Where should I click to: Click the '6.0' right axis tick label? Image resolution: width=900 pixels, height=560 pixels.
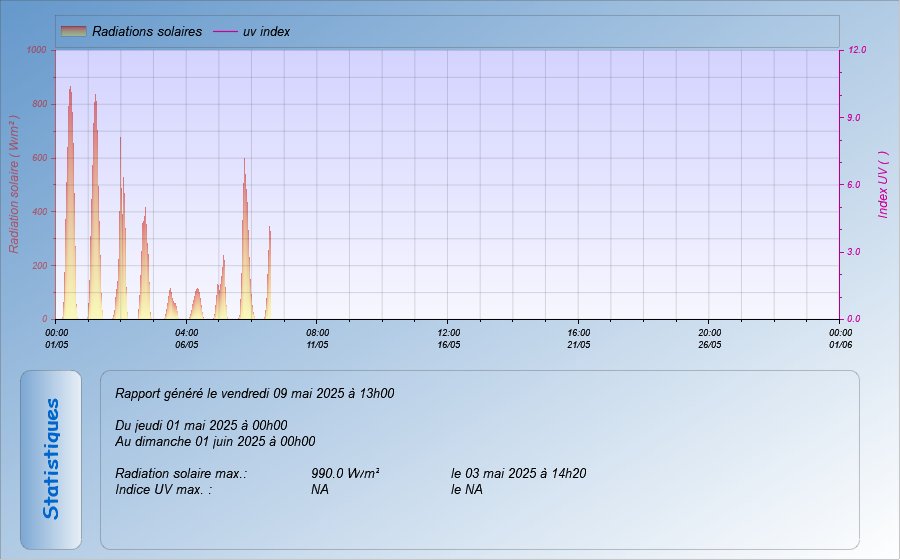pyautogui.click(x=854, y=185)
